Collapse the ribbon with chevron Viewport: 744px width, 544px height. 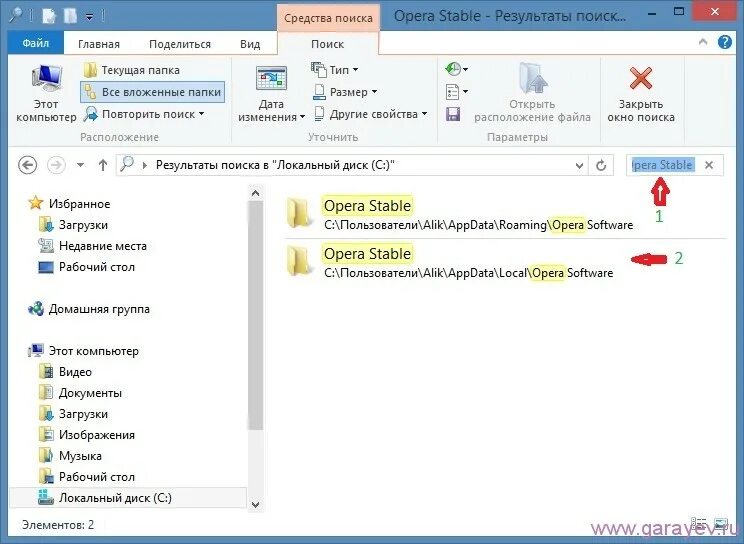click(703, 43)
